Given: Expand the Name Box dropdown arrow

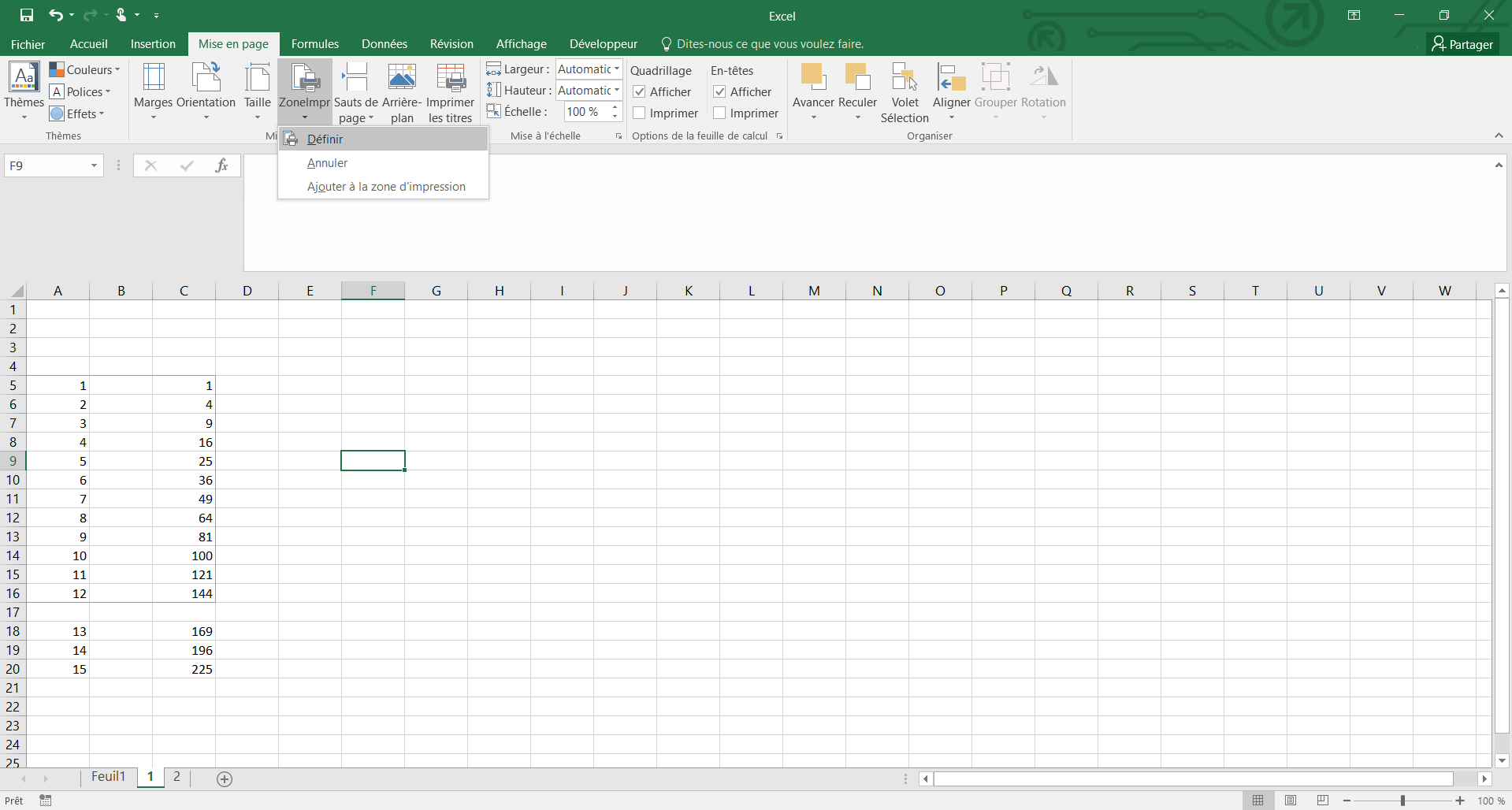Looking at the screenshot, I should (x=94, y=165).
